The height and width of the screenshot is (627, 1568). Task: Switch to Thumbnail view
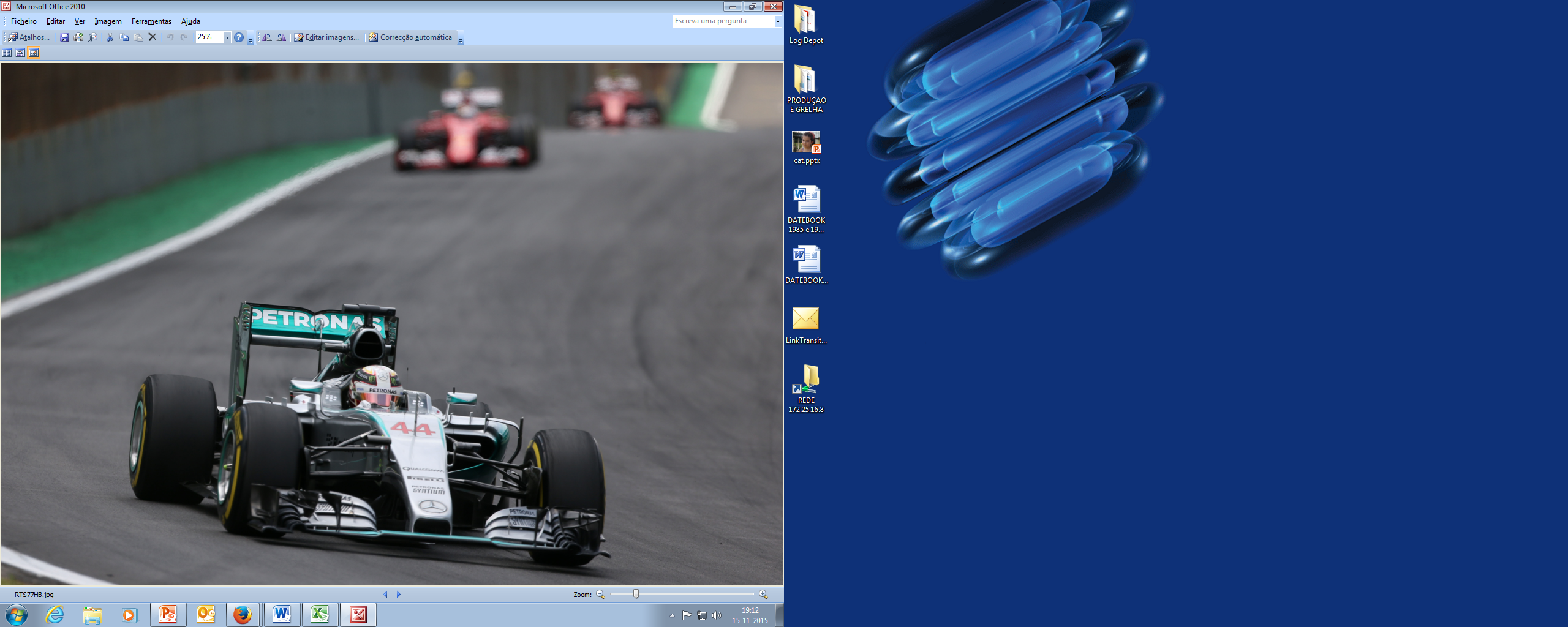coord(7,53)
